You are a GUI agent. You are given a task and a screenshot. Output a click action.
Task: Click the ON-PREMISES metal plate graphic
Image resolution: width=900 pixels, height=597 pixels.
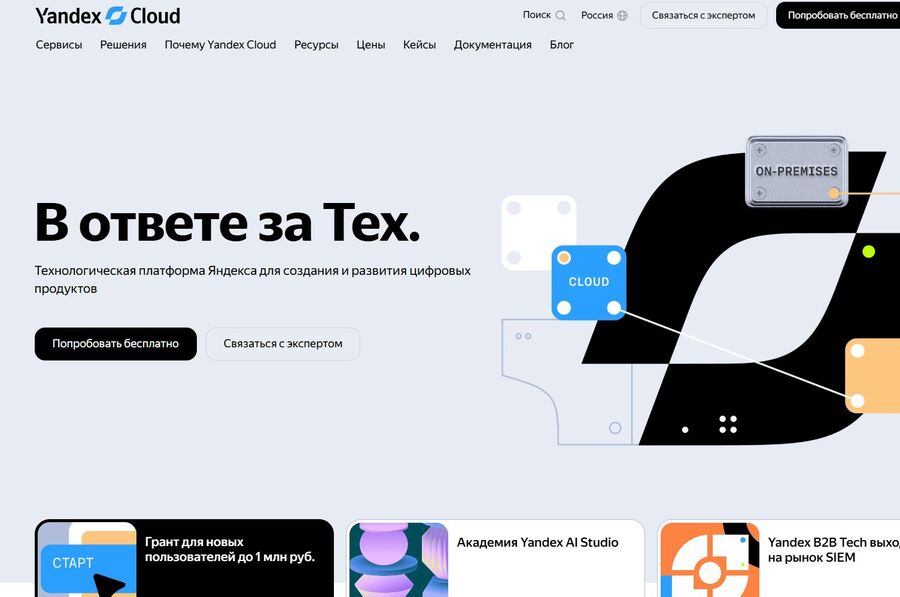[796, 171]
